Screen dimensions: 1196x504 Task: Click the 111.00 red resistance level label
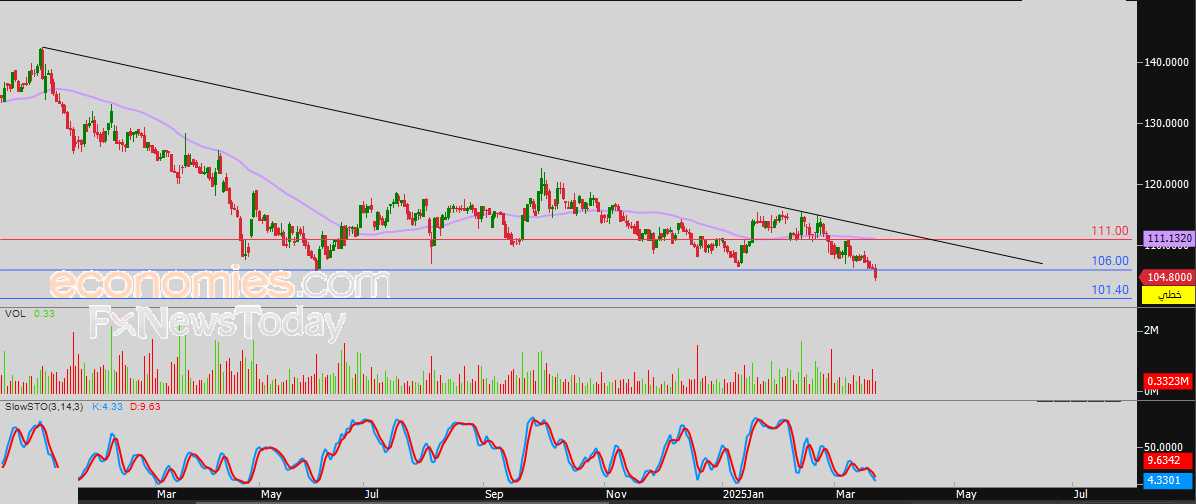point(1110,230)
